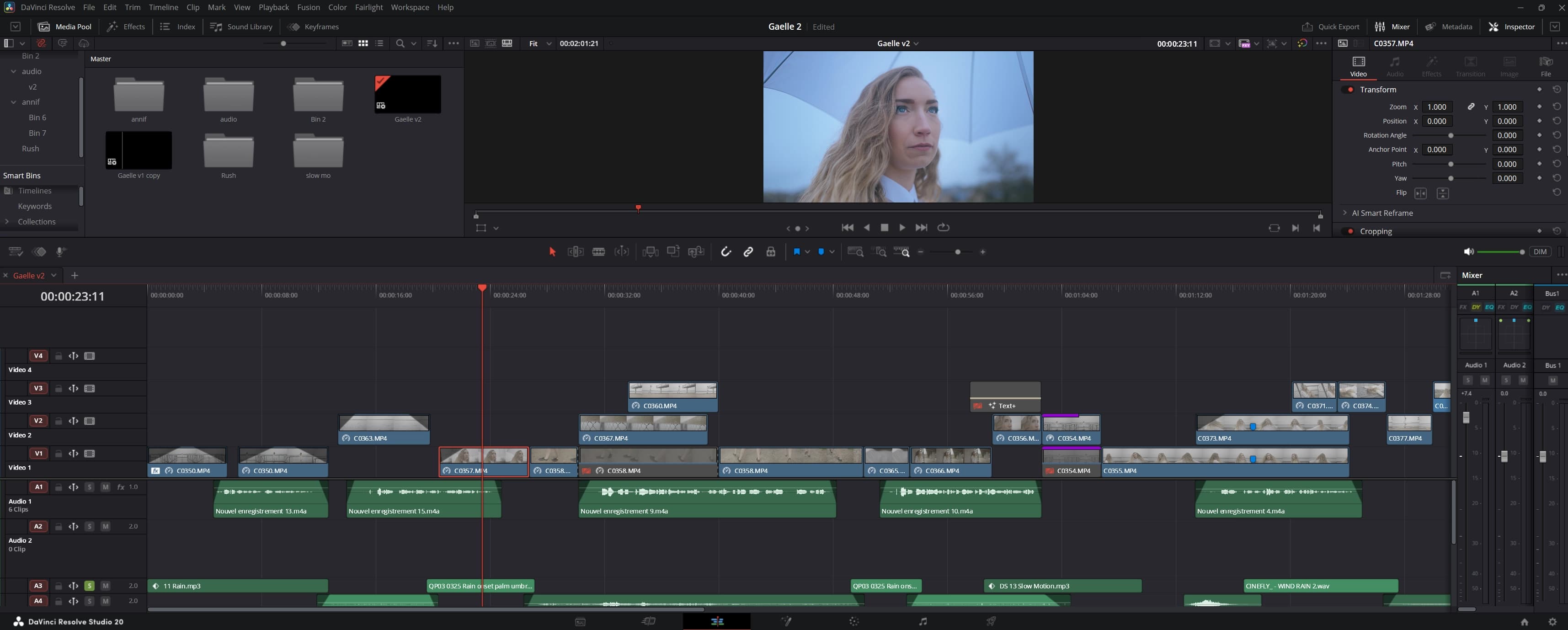Lock the V1 video track

tap(59, 454)
